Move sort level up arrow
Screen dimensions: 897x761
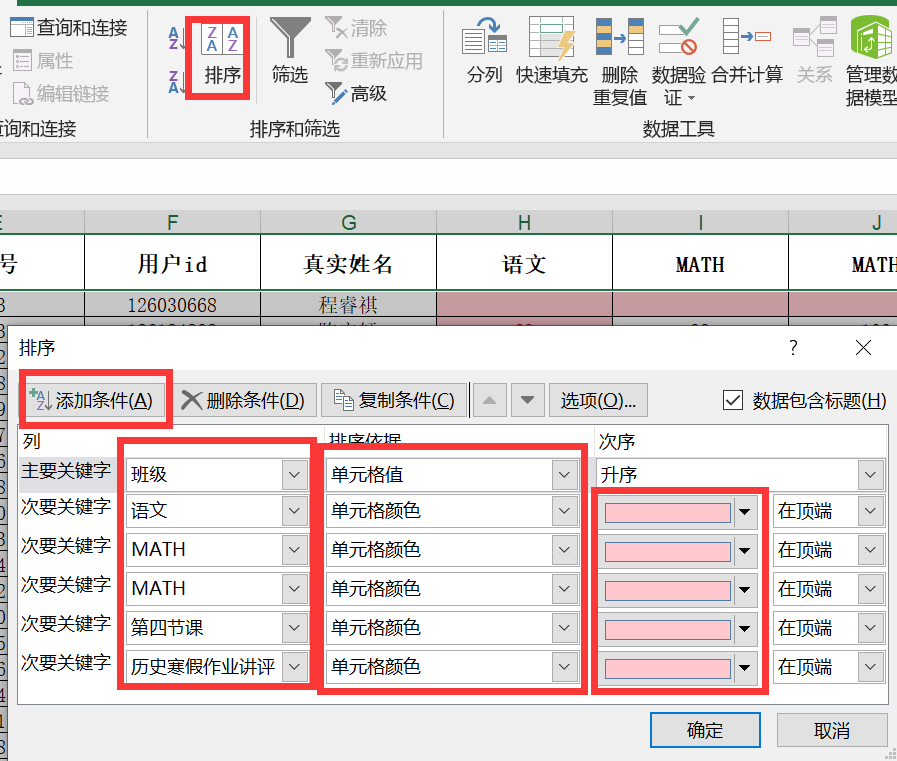coord(489,401)
